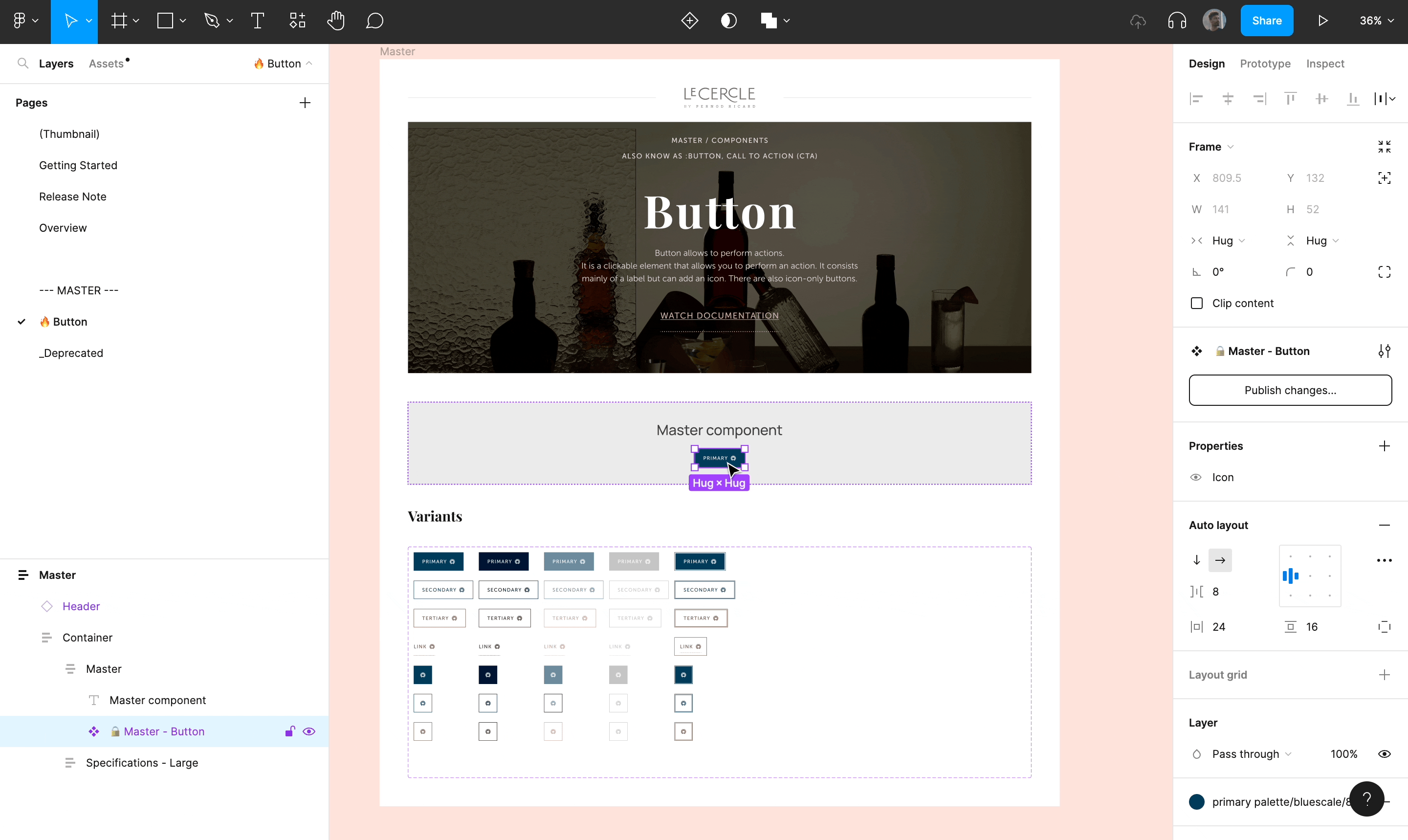Image resolution: width=1408 pixels, height=840 pixels.
Task: Switch to the Prototype tab
Action: tap(1265, 64)
